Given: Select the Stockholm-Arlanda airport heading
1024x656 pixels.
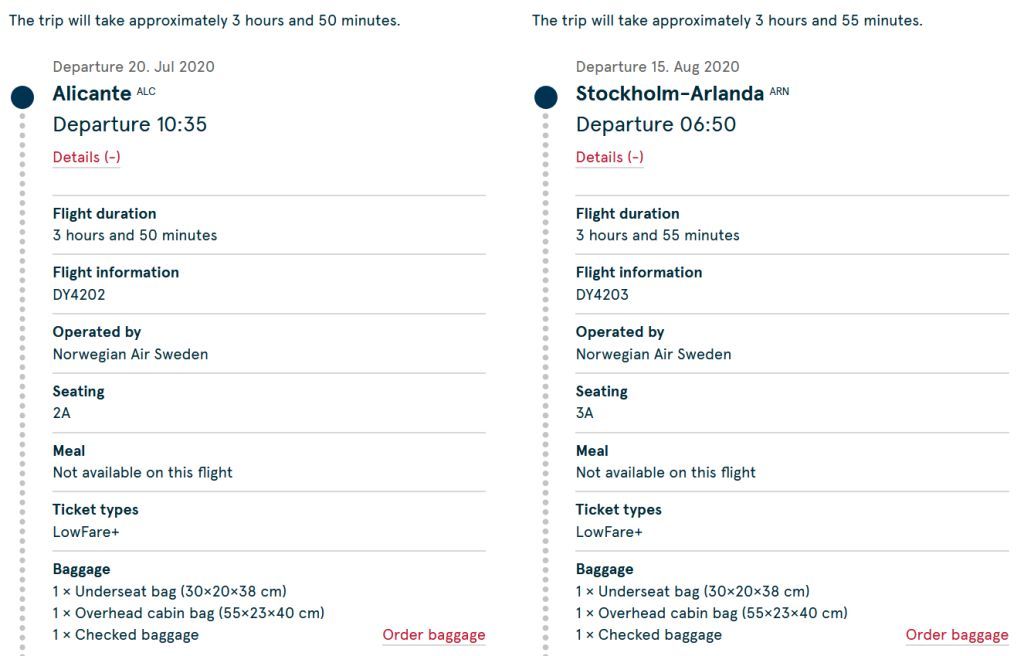Looking at the screenshot, I should 669,93.
